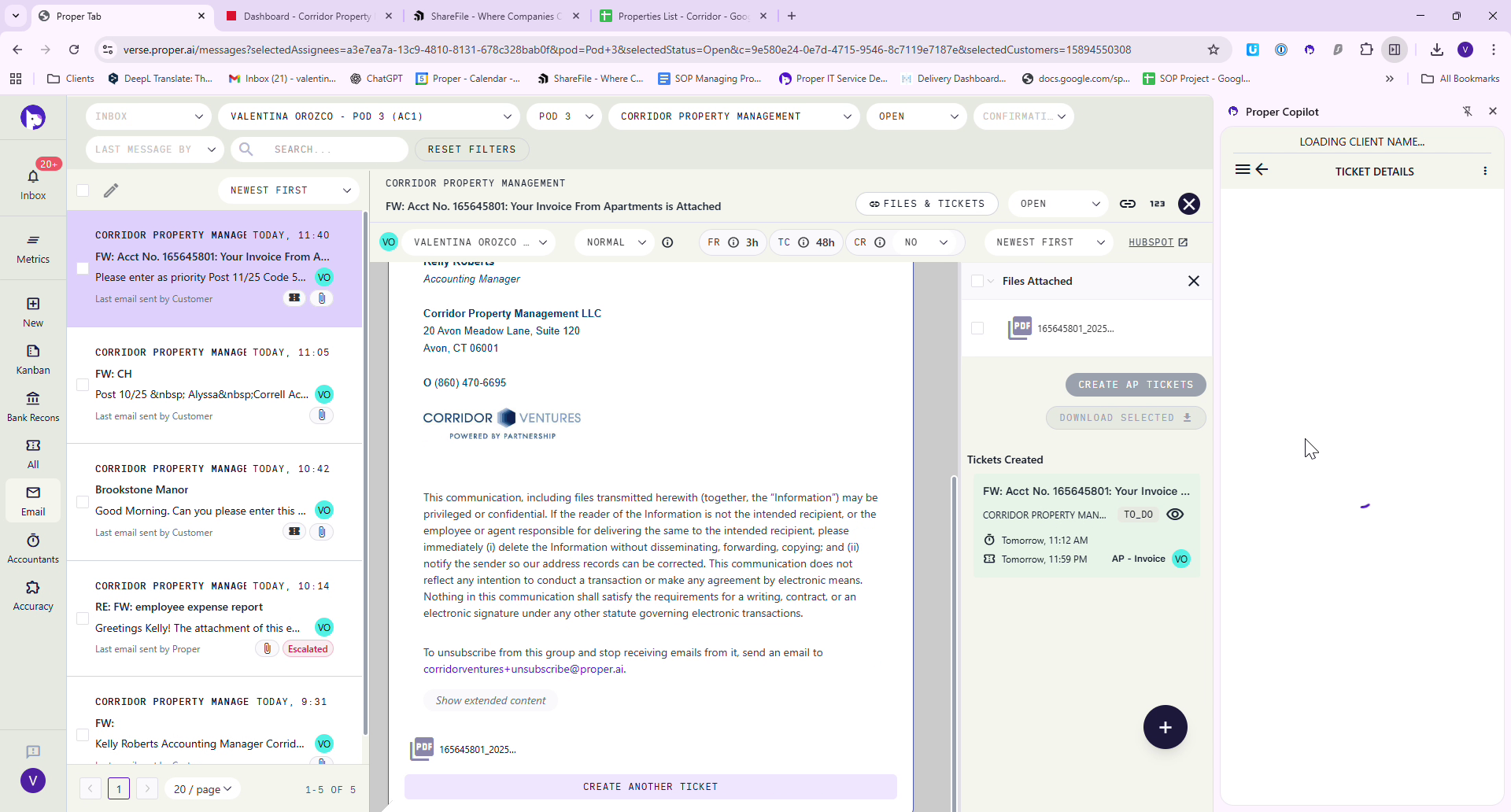Tick the Files Attached select-all checkbox
1511x812 pixels.
[x=977, y=281]
